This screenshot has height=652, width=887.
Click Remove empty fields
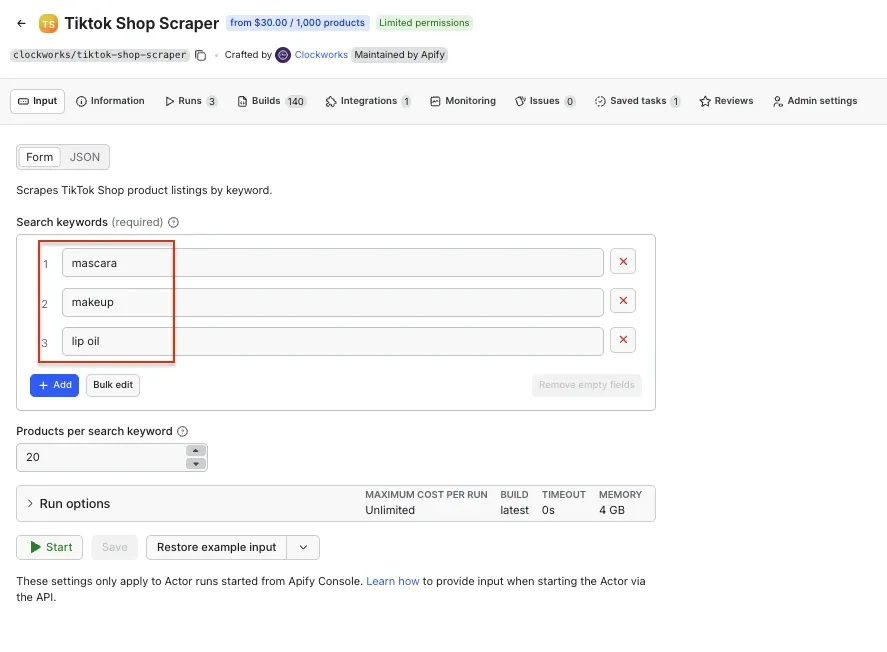coord(587,385)
